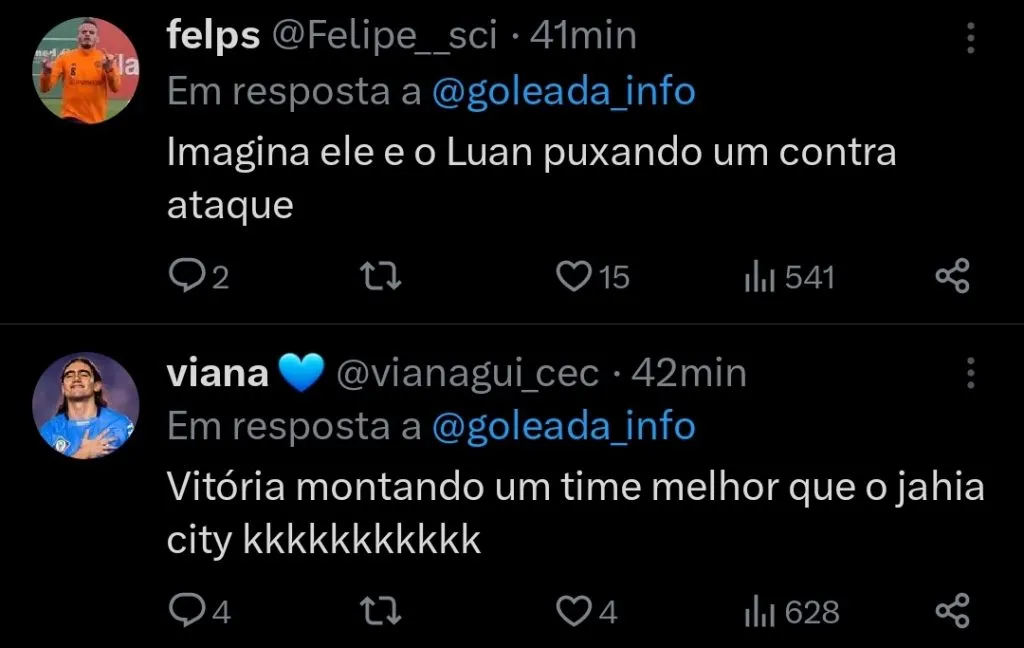Retweet viana's tweet
Image resolution: width=1024 pixels, height=648 pixels.
click(x=381, y=611)
